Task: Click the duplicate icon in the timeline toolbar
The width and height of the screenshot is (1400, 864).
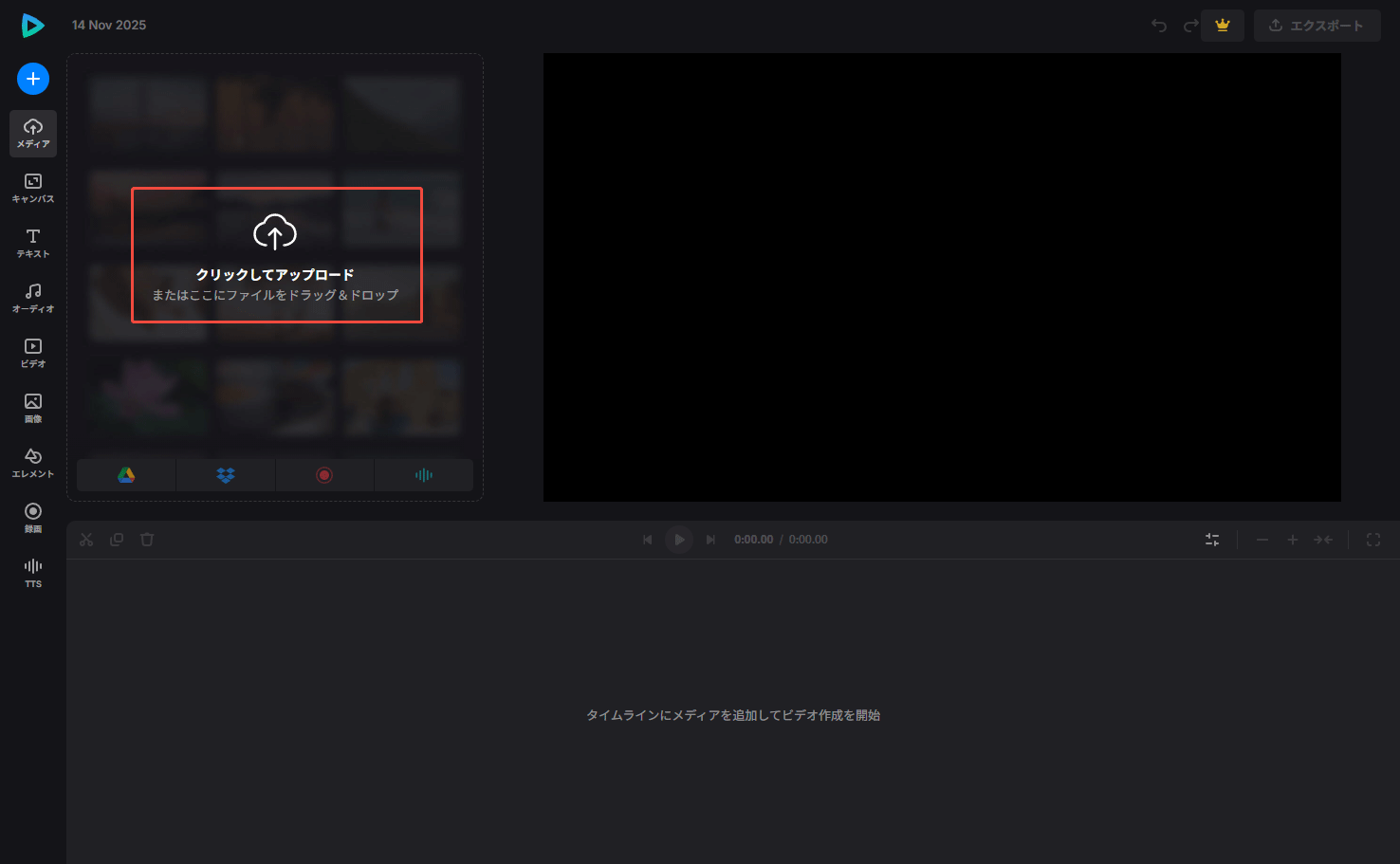Action: point(117,539)
